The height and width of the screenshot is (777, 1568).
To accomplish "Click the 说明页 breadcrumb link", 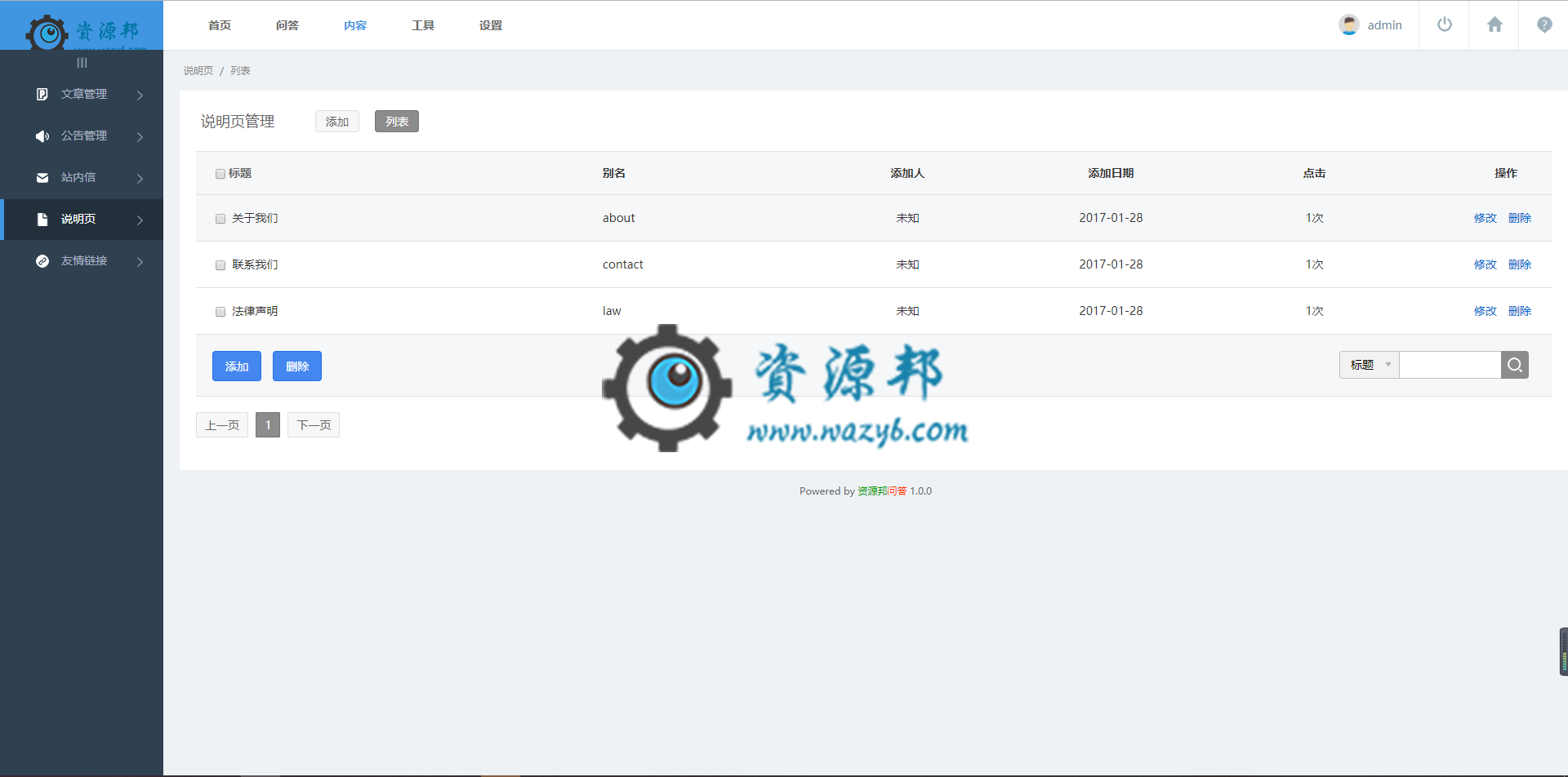I will click(198, 71).
